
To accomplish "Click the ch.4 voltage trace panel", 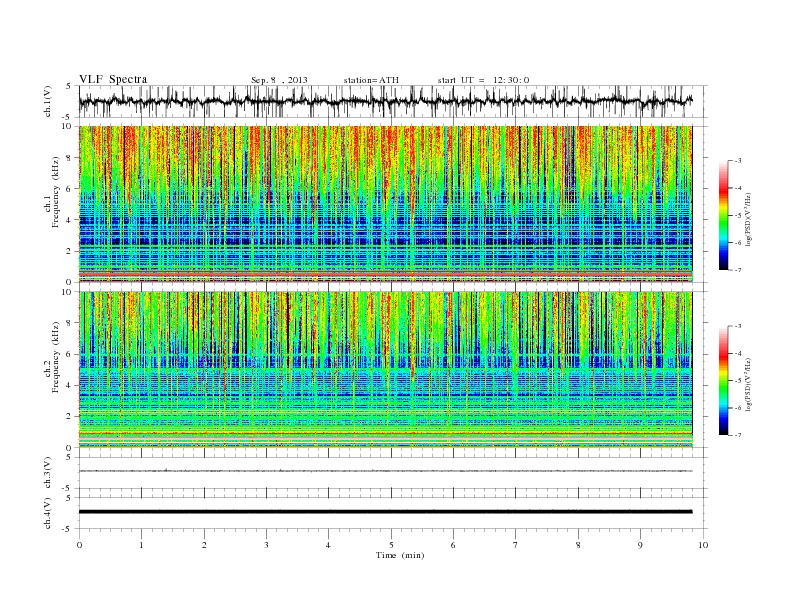I will 393,513.
